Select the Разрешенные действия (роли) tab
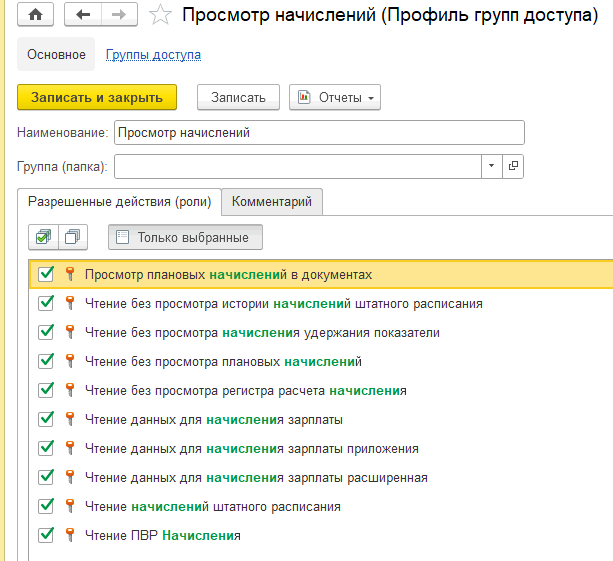 click(119, 201)
